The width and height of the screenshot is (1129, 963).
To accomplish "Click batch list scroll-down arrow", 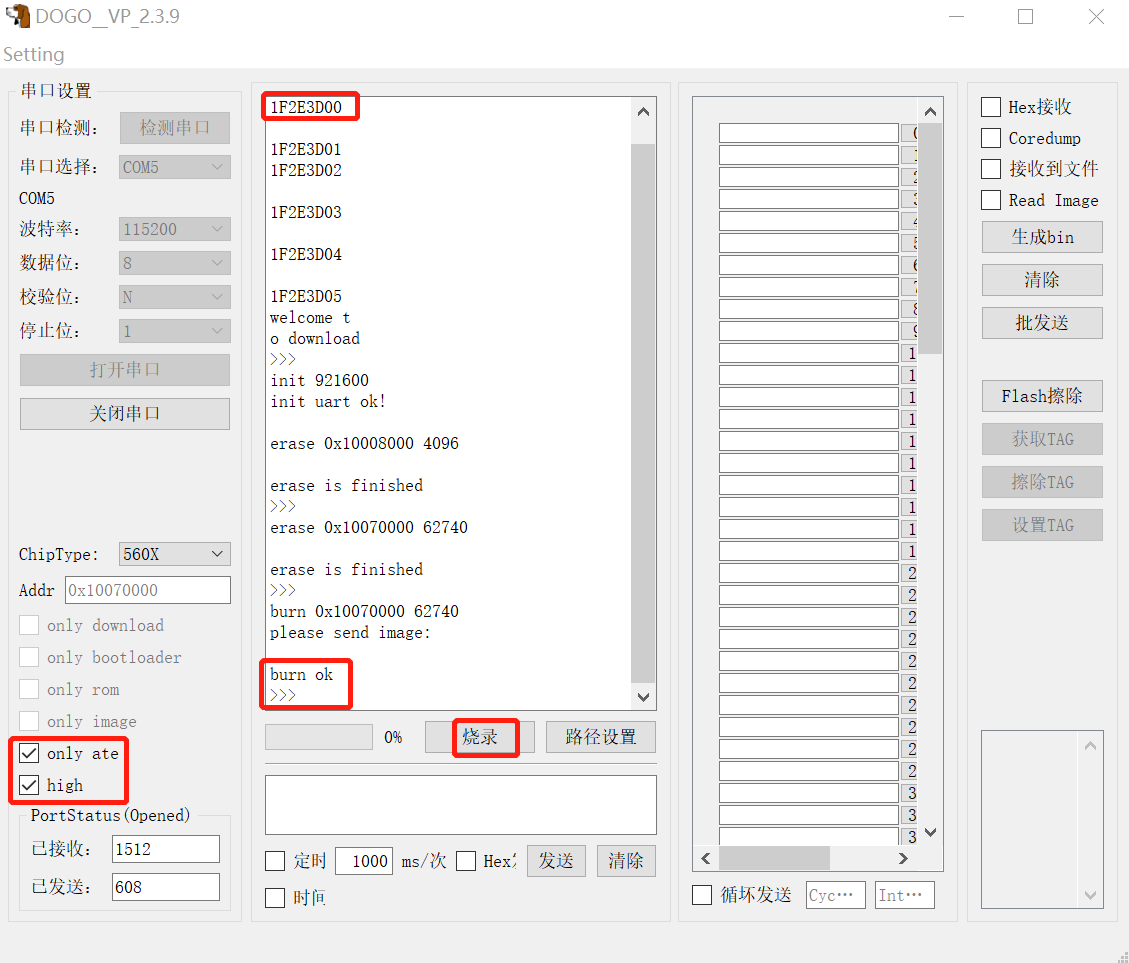I will (930, 833).
